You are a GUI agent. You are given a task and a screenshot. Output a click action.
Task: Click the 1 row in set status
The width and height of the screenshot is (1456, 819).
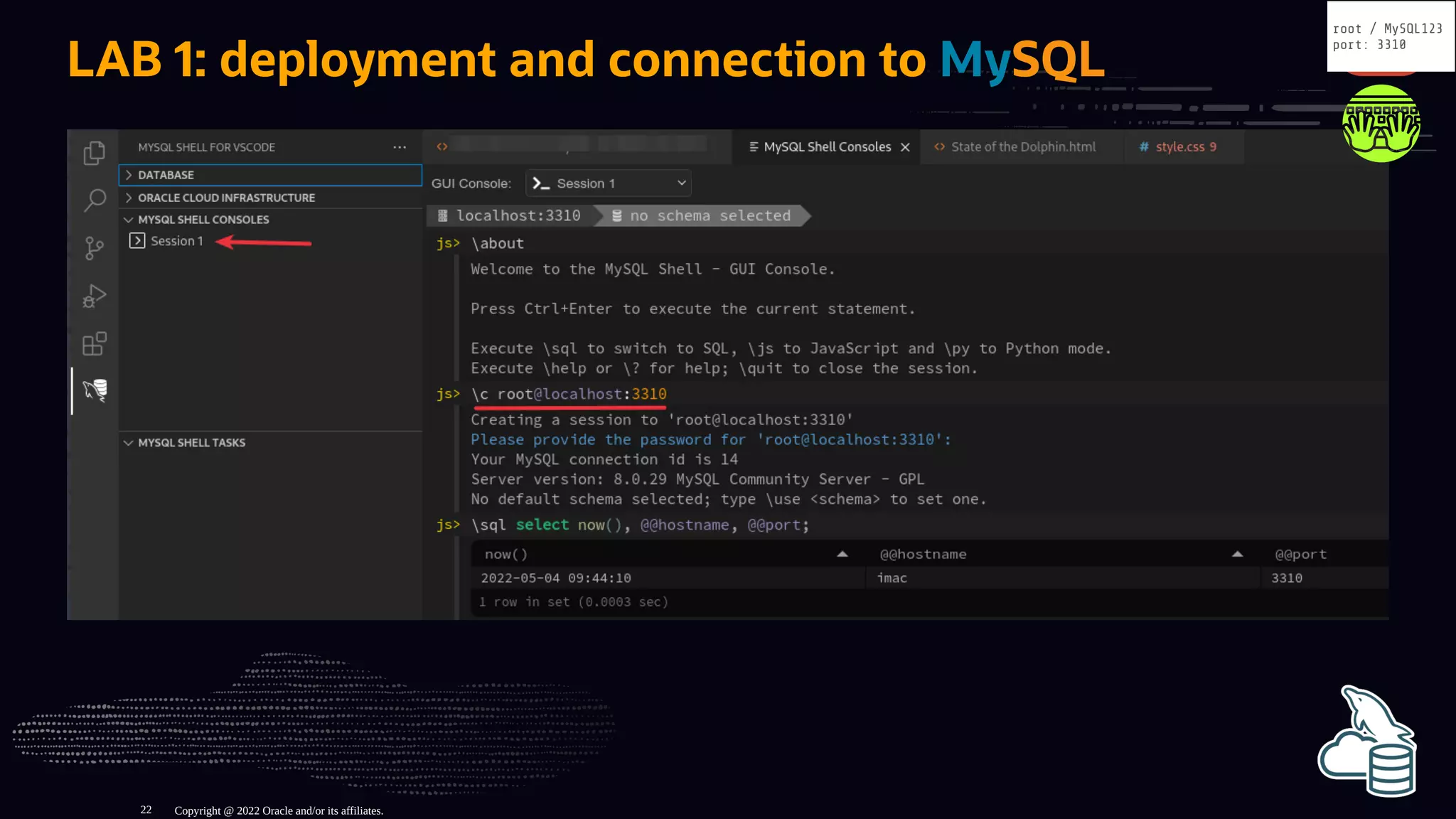click(573, 602)
